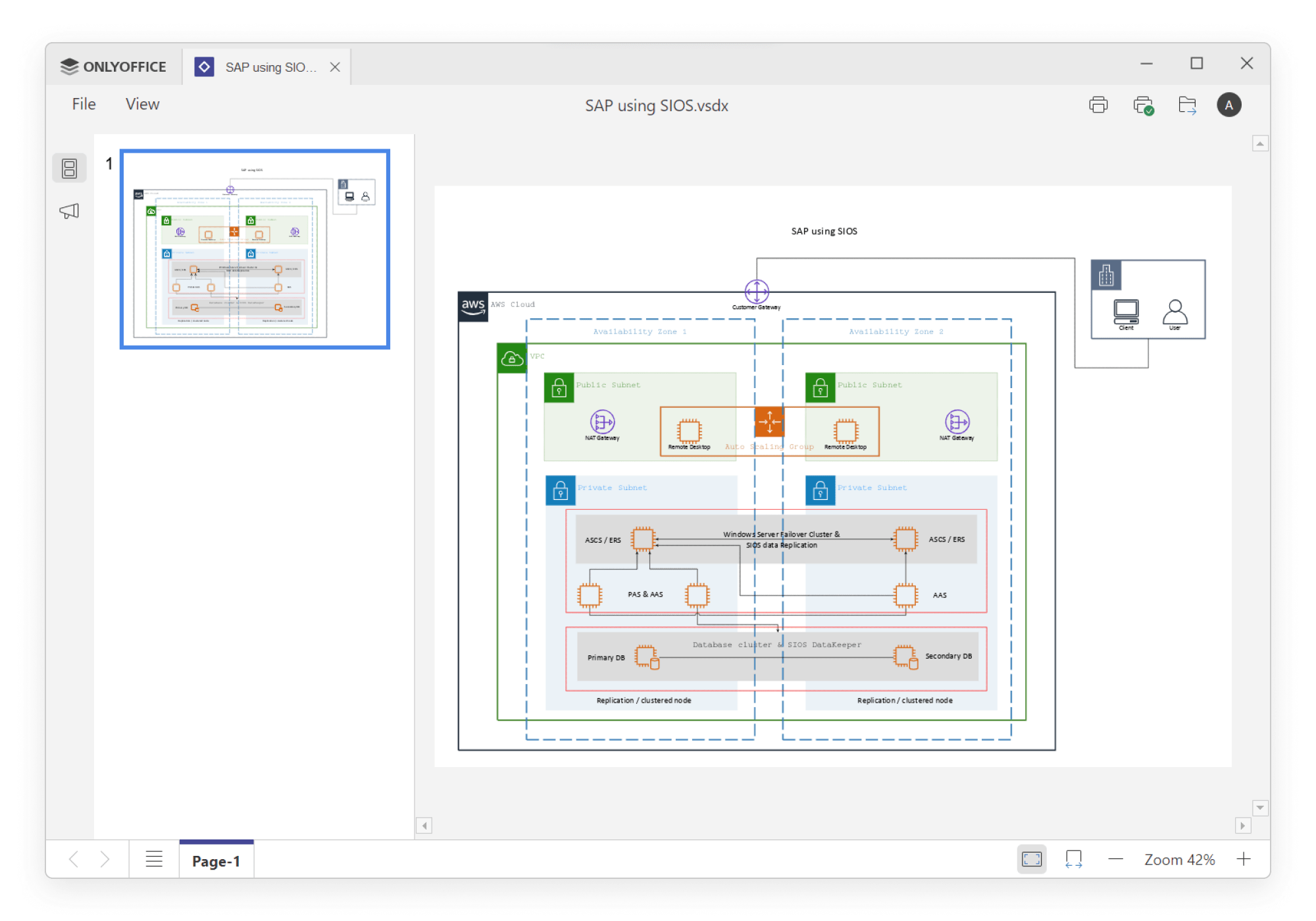This screenshot has height=921, width=1316.
Task: Click the 'SAP using SIOS' diagram title
Action: point(824,231)
